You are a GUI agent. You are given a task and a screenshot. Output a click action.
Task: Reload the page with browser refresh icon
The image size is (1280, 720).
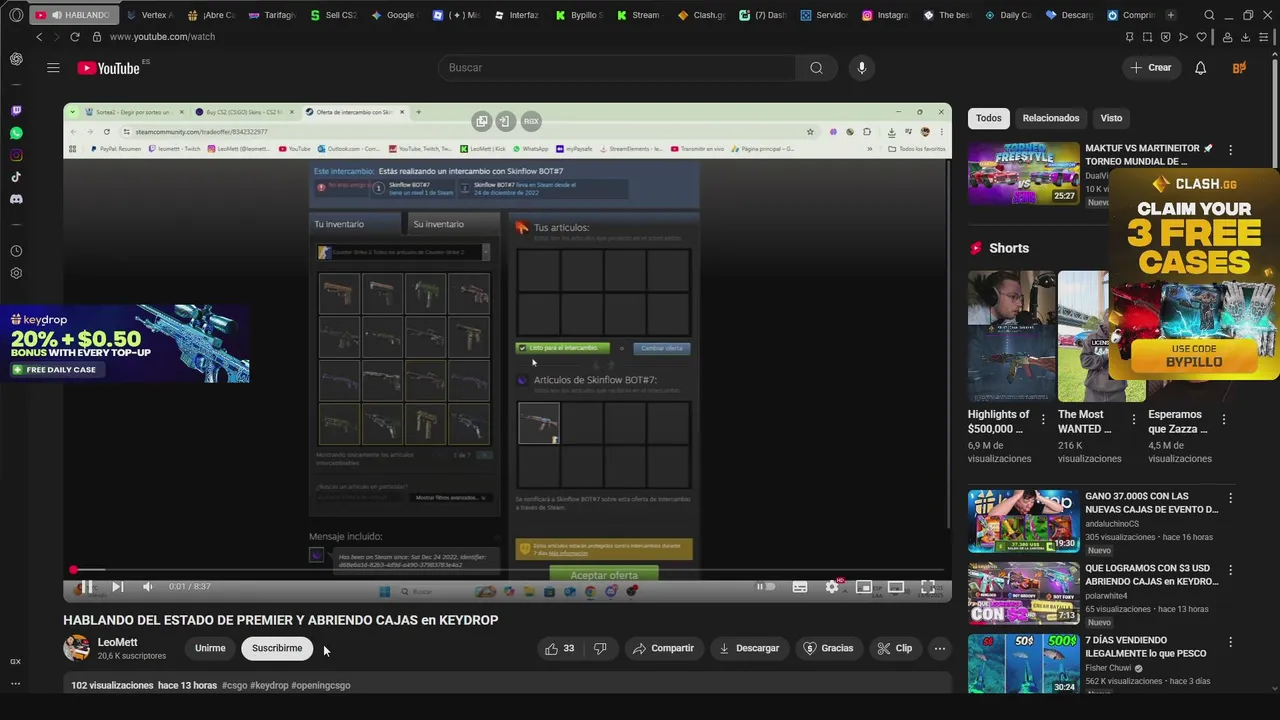pos(74,37)
